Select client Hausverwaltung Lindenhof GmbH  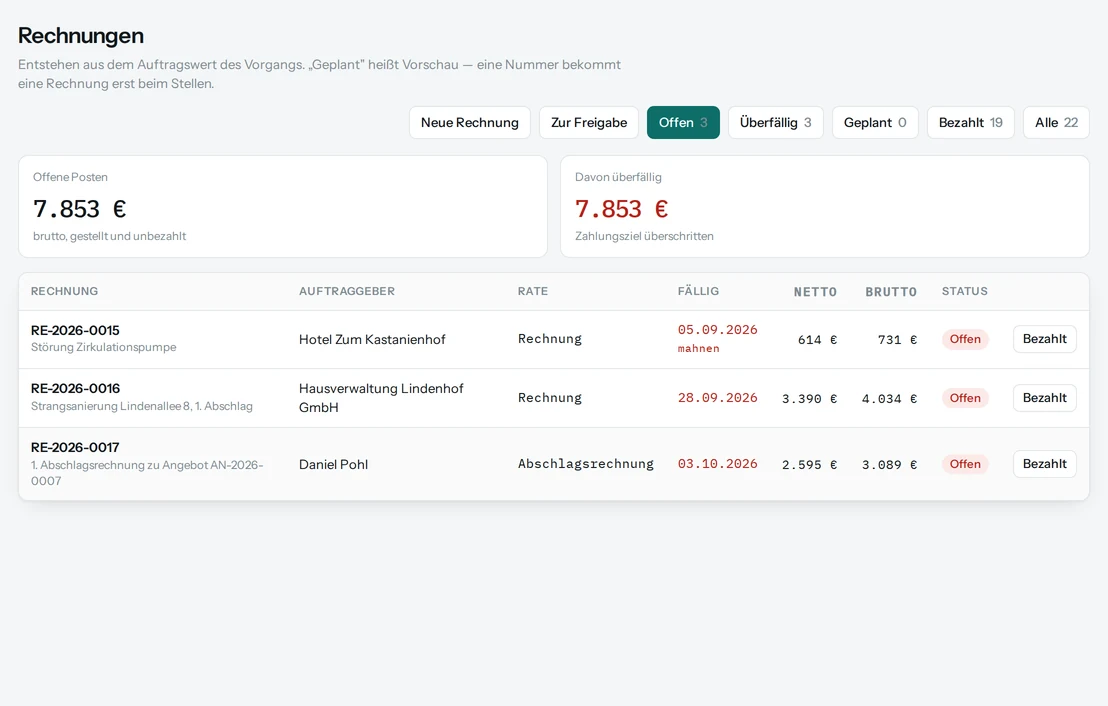pyautogui.click(x=381, y=398)
